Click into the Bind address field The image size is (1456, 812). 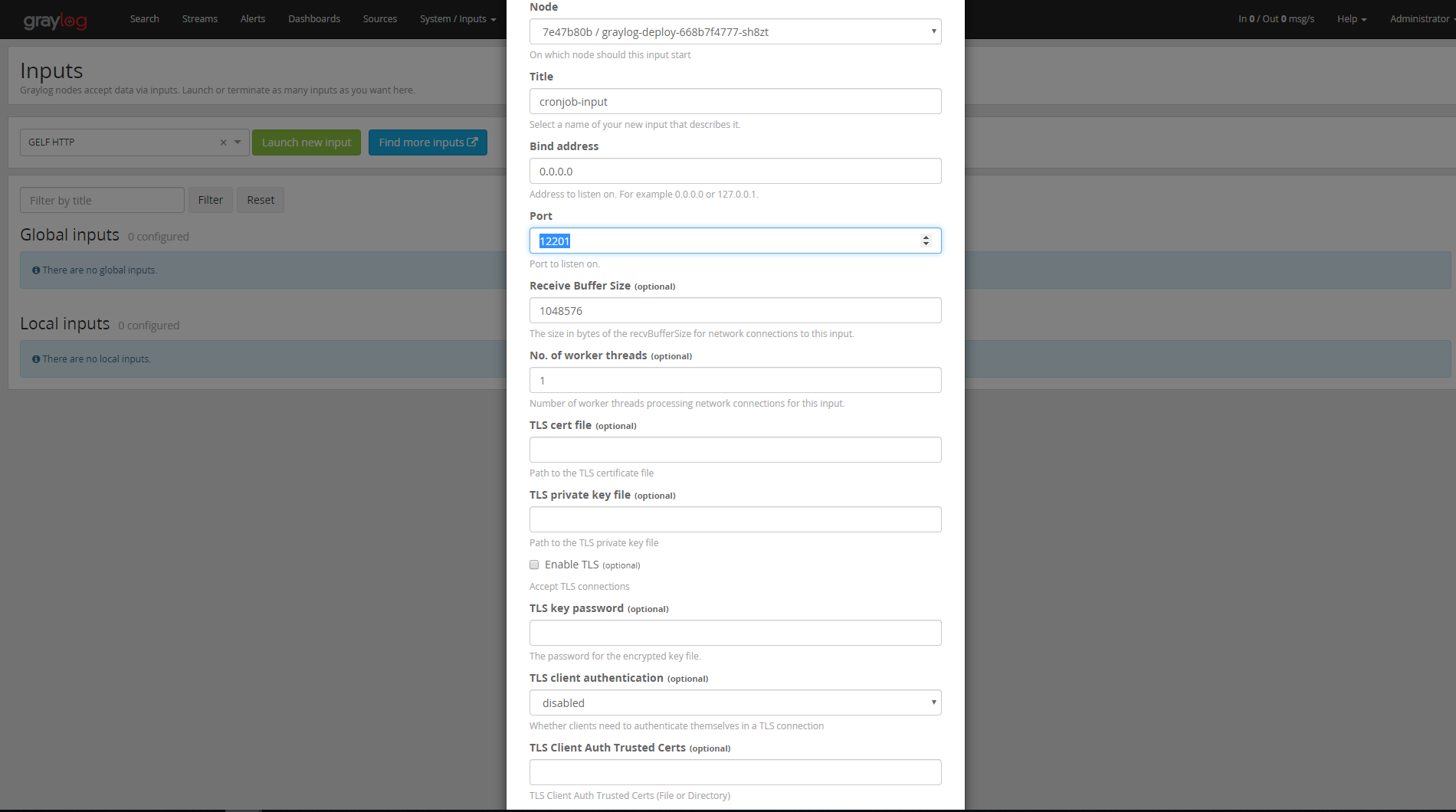(x=735, y=171)
